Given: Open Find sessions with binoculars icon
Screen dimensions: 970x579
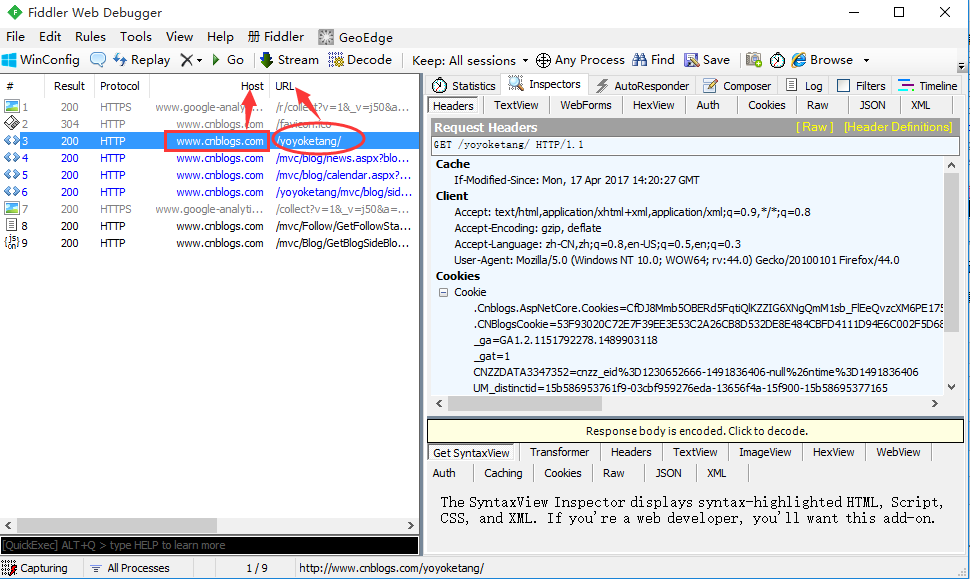Looking at the screenshot, I should coord(638,60).
